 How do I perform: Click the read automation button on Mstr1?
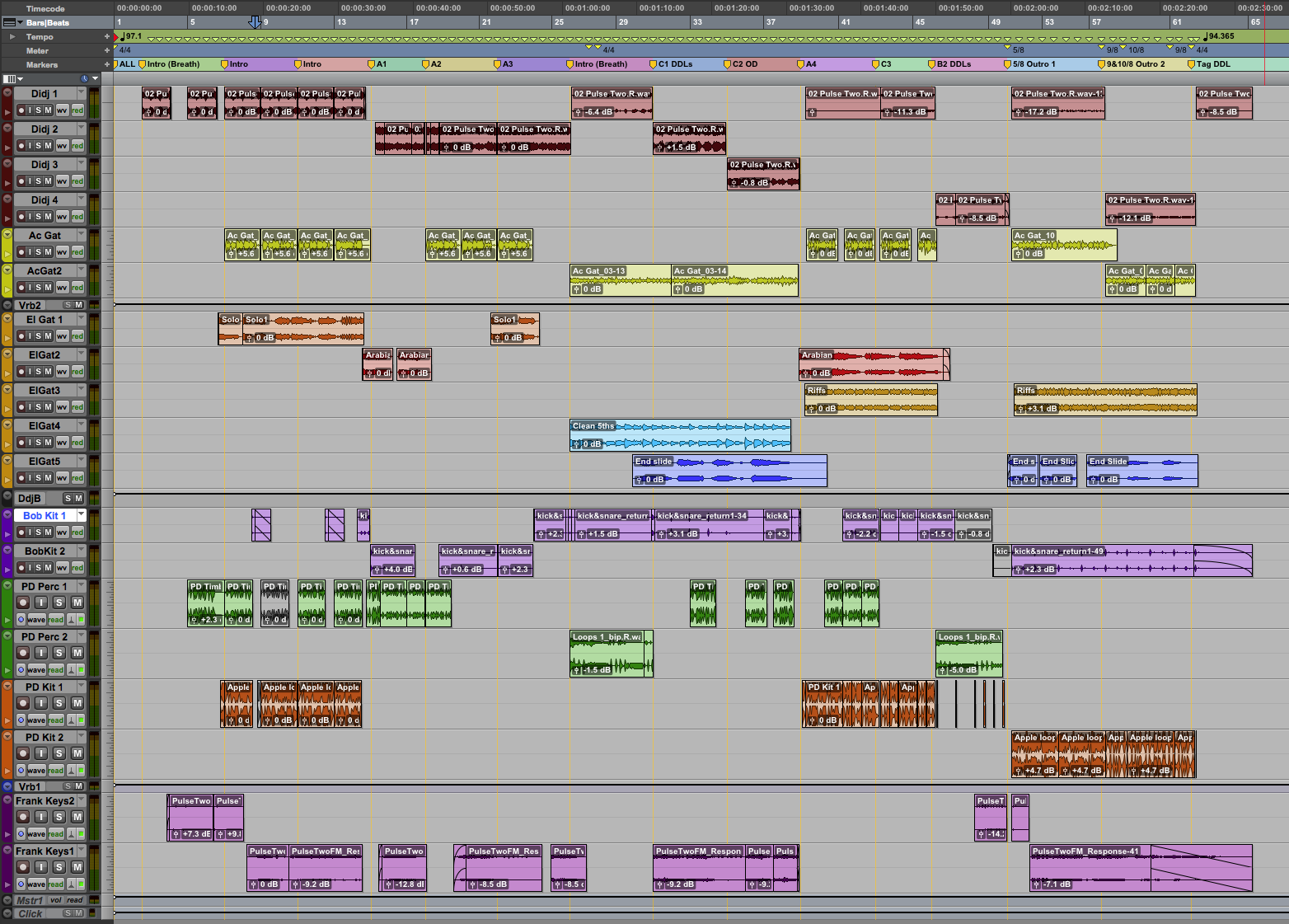75,901
